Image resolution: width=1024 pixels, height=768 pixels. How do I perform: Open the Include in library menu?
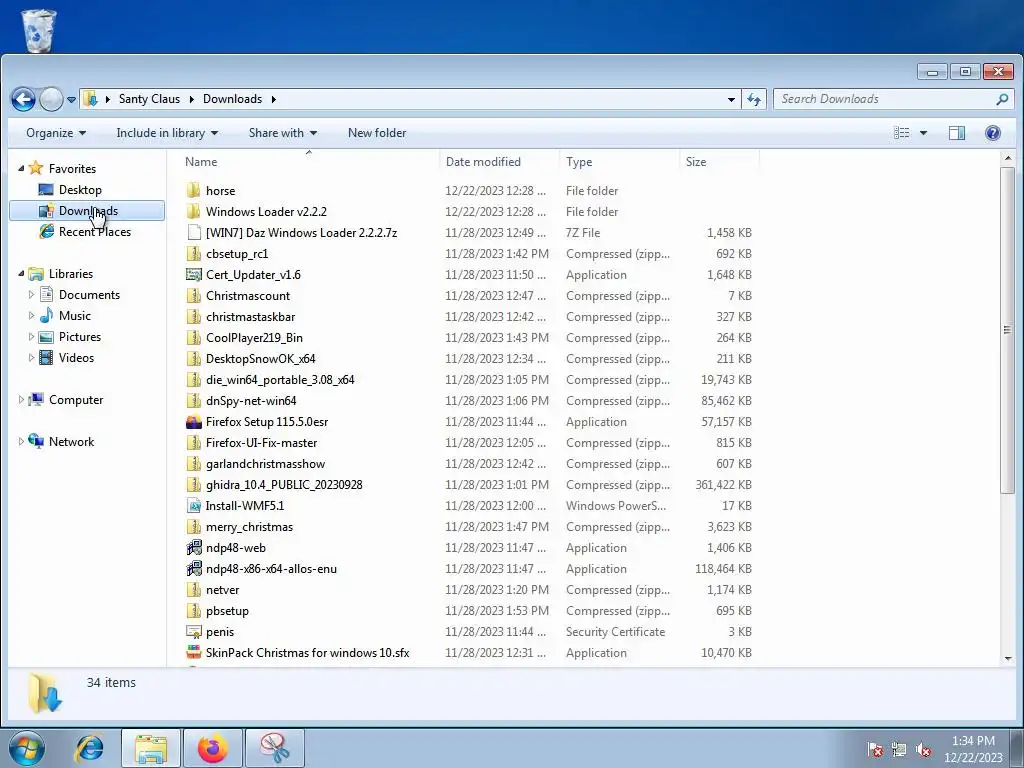click(167, 133)
